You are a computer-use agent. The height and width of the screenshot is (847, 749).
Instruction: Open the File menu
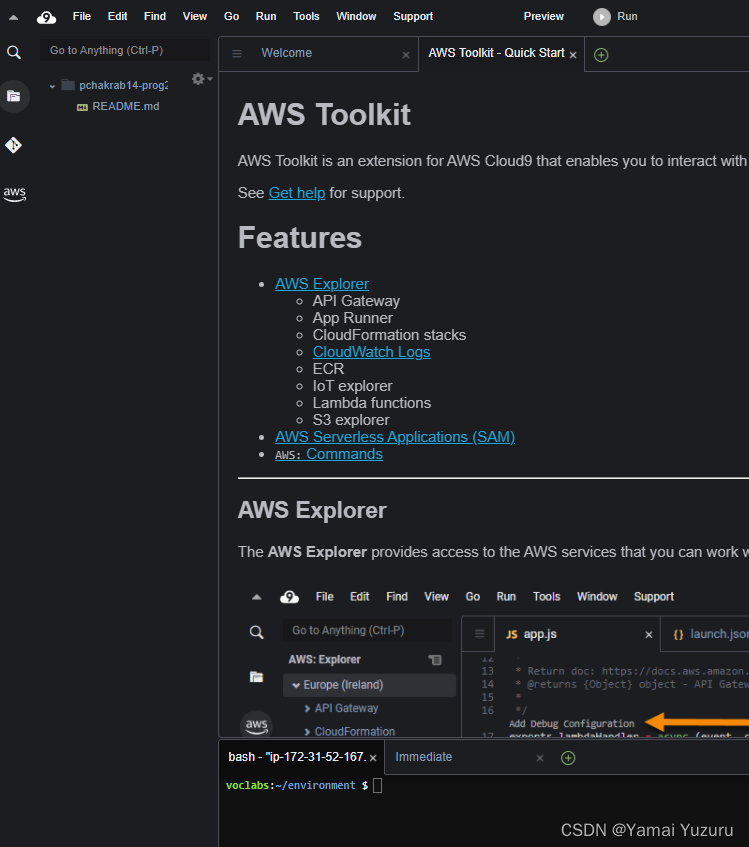(x=82, y=17)
